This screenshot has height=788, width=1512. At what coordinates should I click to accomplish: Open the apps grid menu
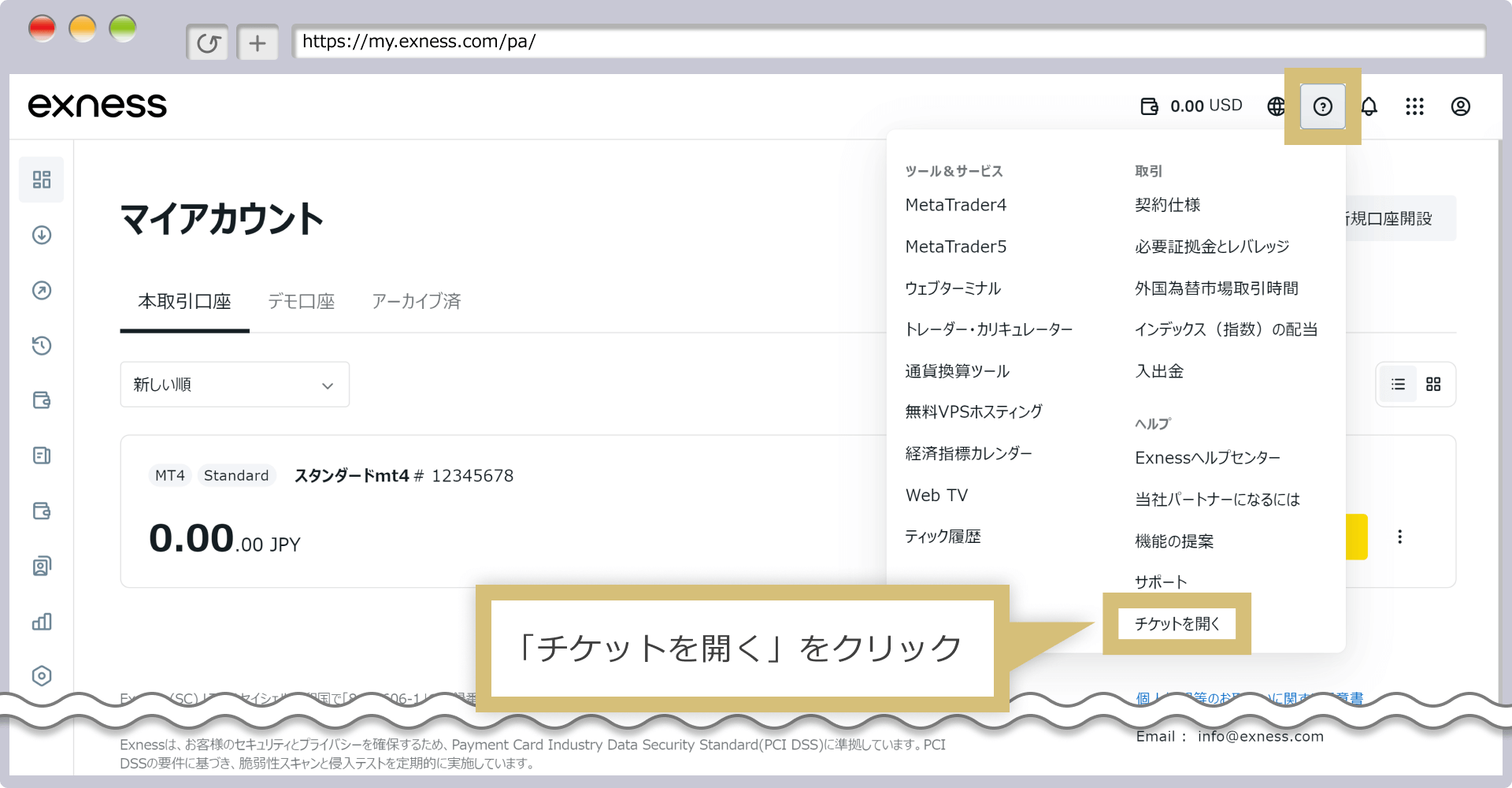(x=1414, y=106)
